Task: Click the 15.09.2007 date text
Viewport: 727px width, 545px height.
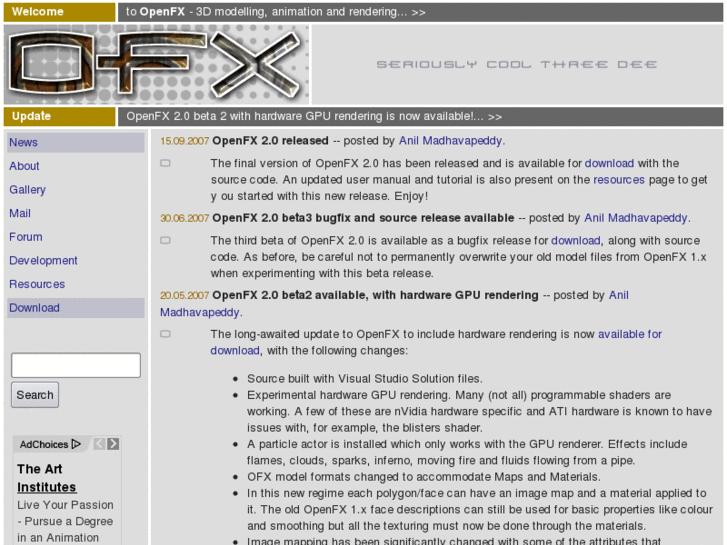Action: pos(185,141)
